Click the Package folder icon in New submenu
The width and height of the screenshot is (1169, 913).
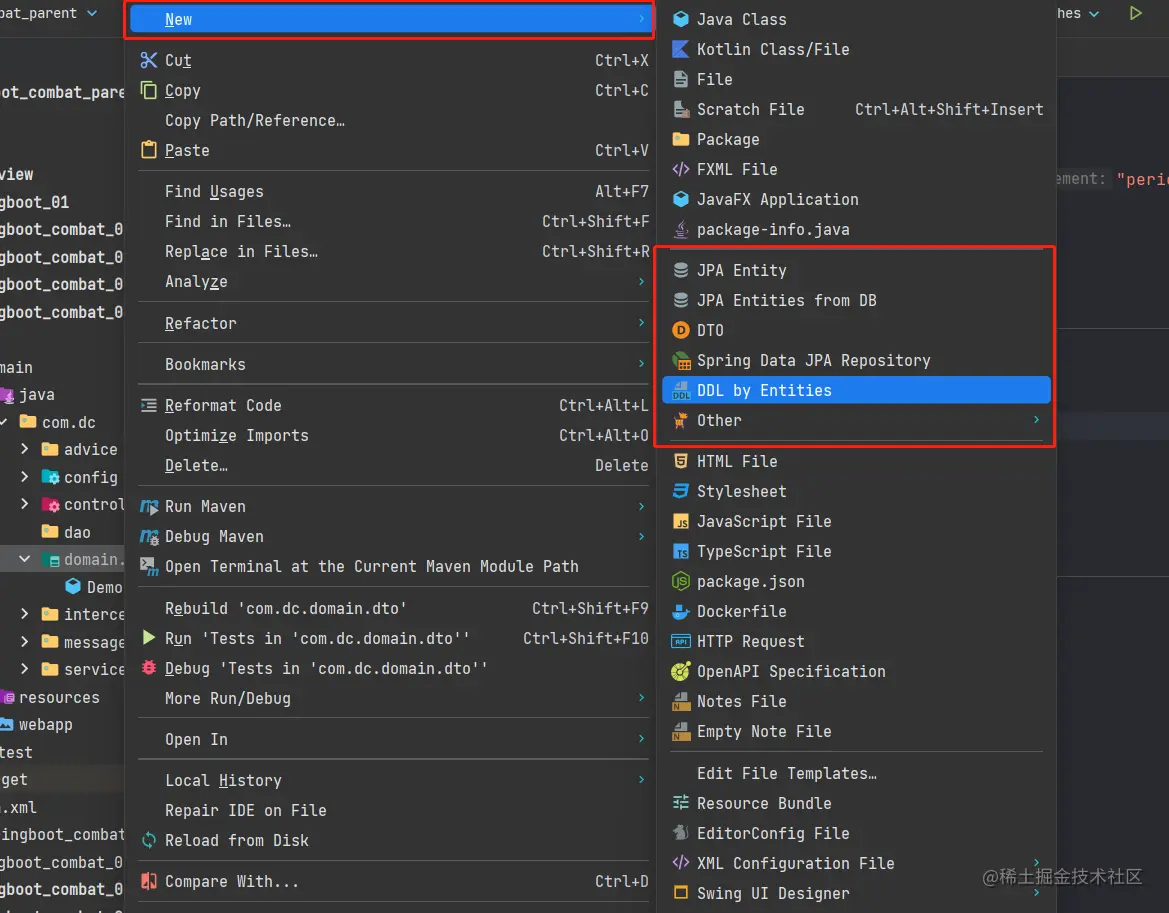[x=681, y=139]
